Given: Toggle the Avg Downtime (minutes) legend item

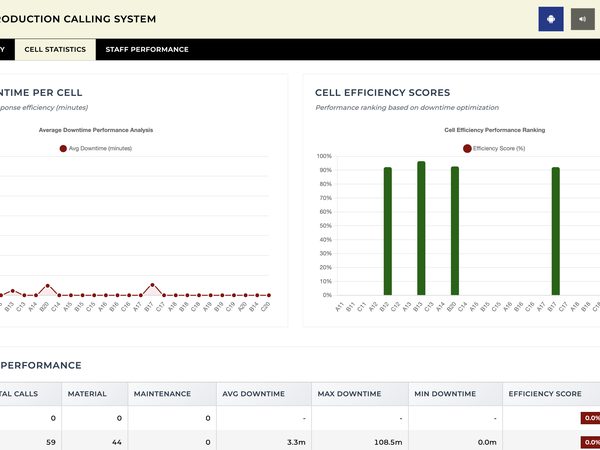Looking at the screenshot, I should click(x=96, y=148).
